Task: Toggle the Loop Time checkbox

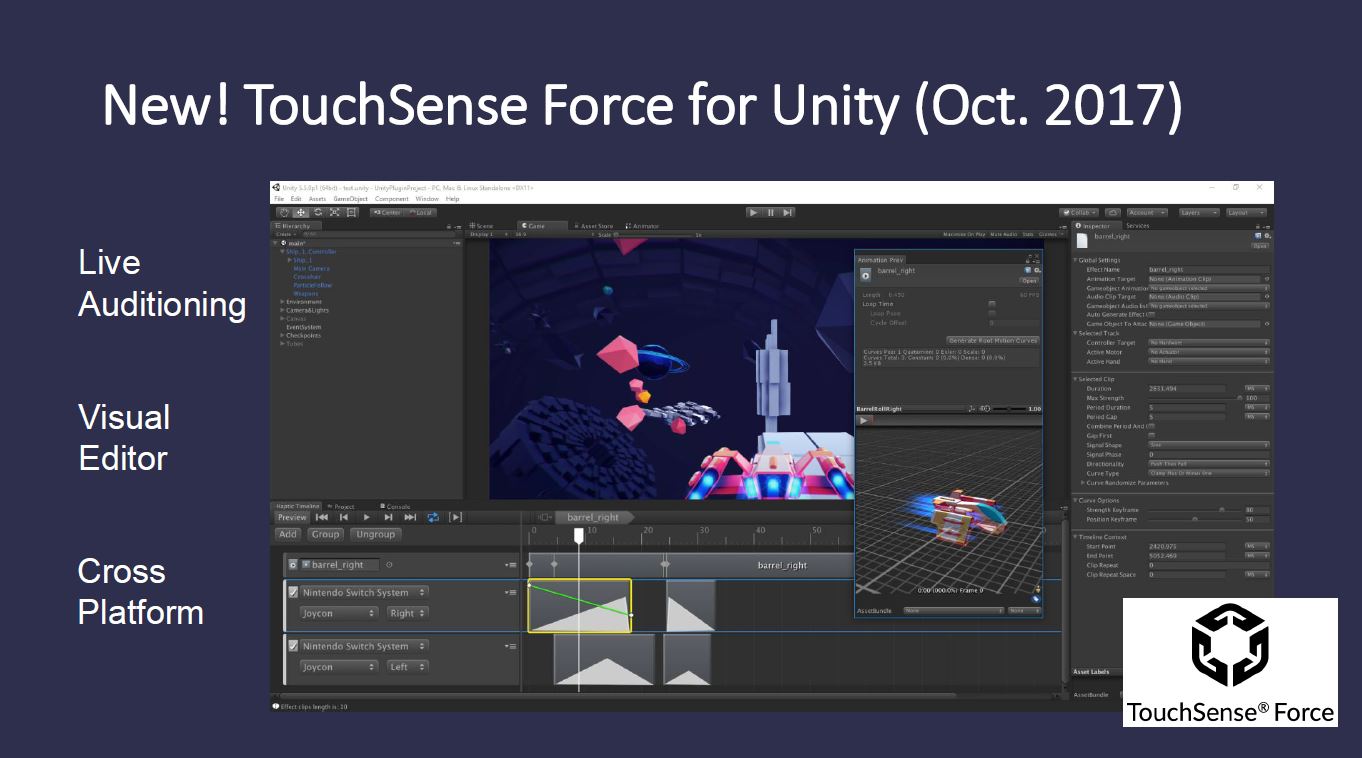Action: pos(991,303)
